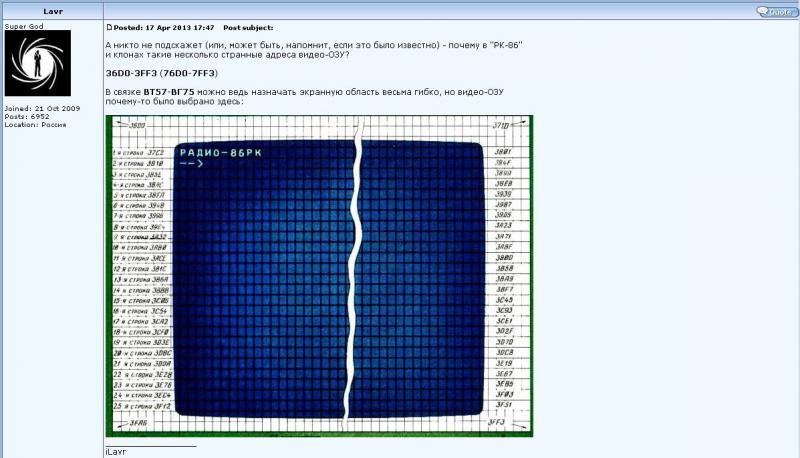This screenshot has height=458, width=800.
Task: Click the white jagged break line in the diagram
Action: click(x=351, y=280)
